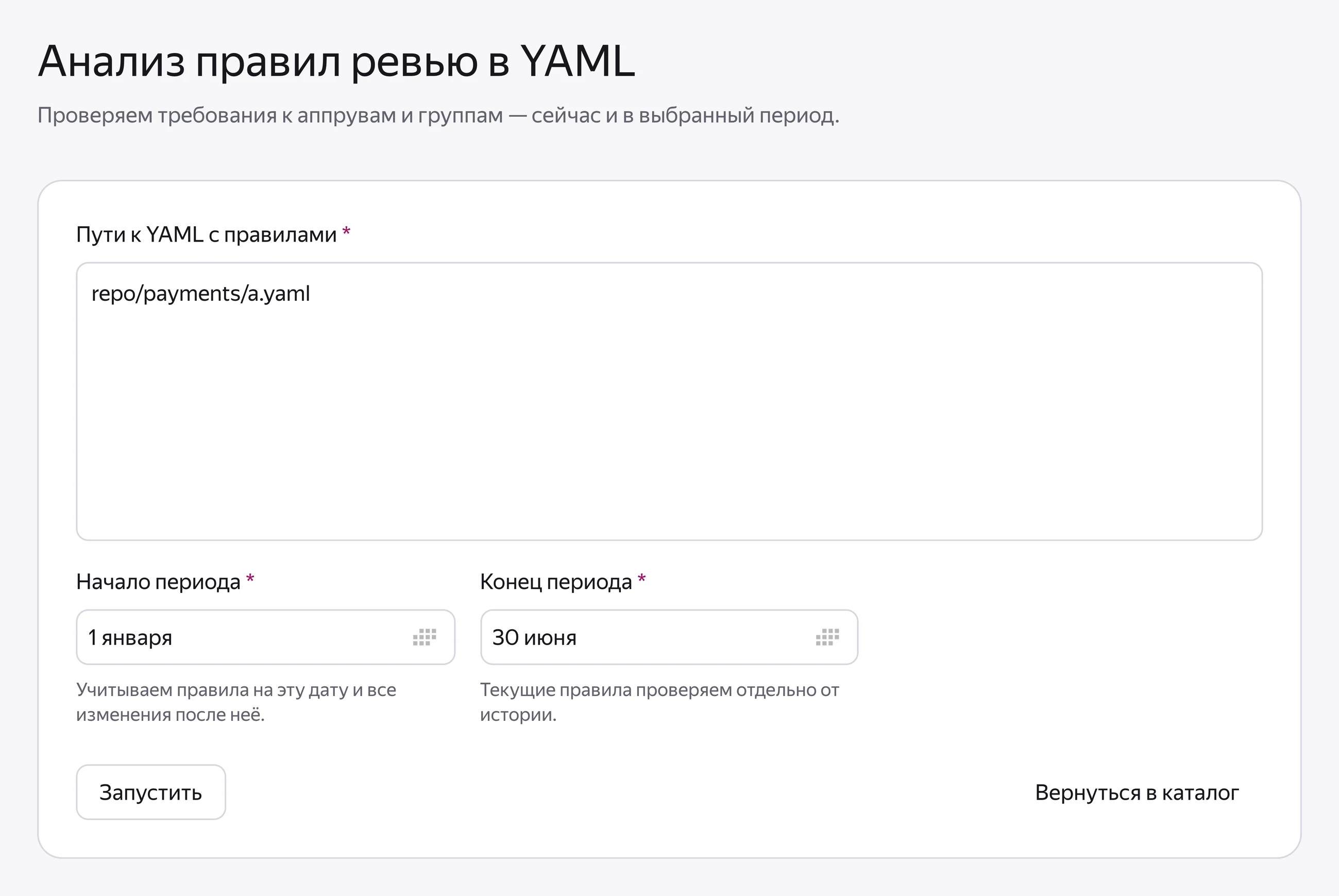
Task: Click the Запустить button
Action: pos(151,792)
